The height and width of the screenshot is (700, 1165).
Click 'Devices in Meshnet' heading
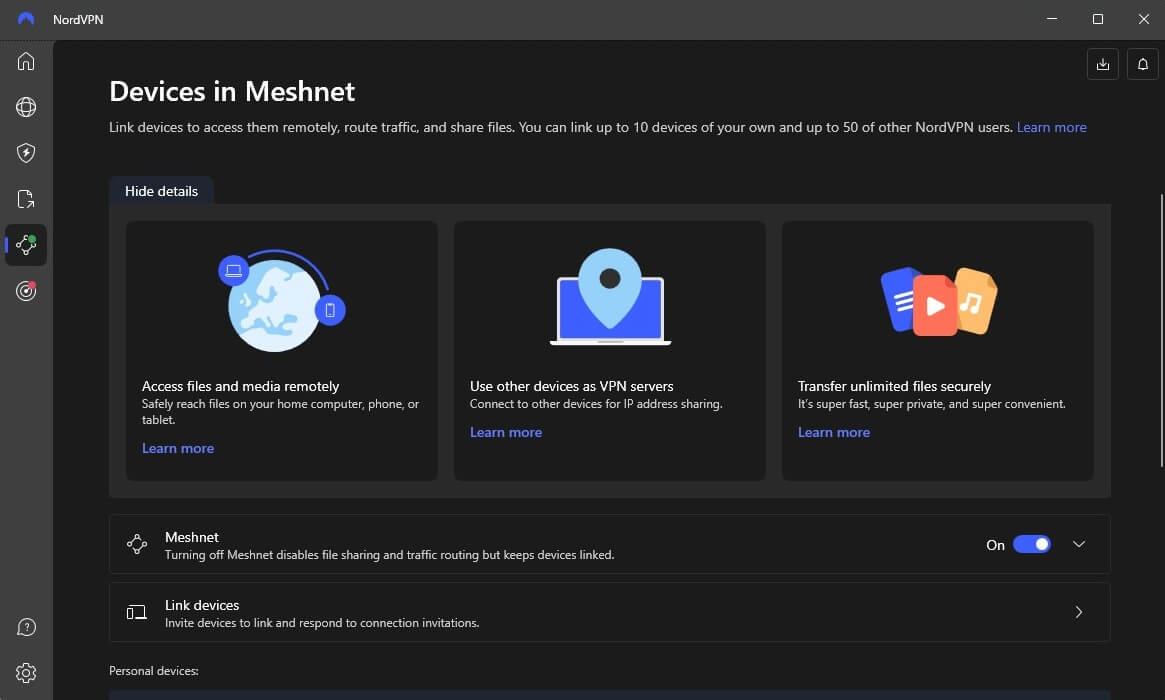tap(232, 91)
